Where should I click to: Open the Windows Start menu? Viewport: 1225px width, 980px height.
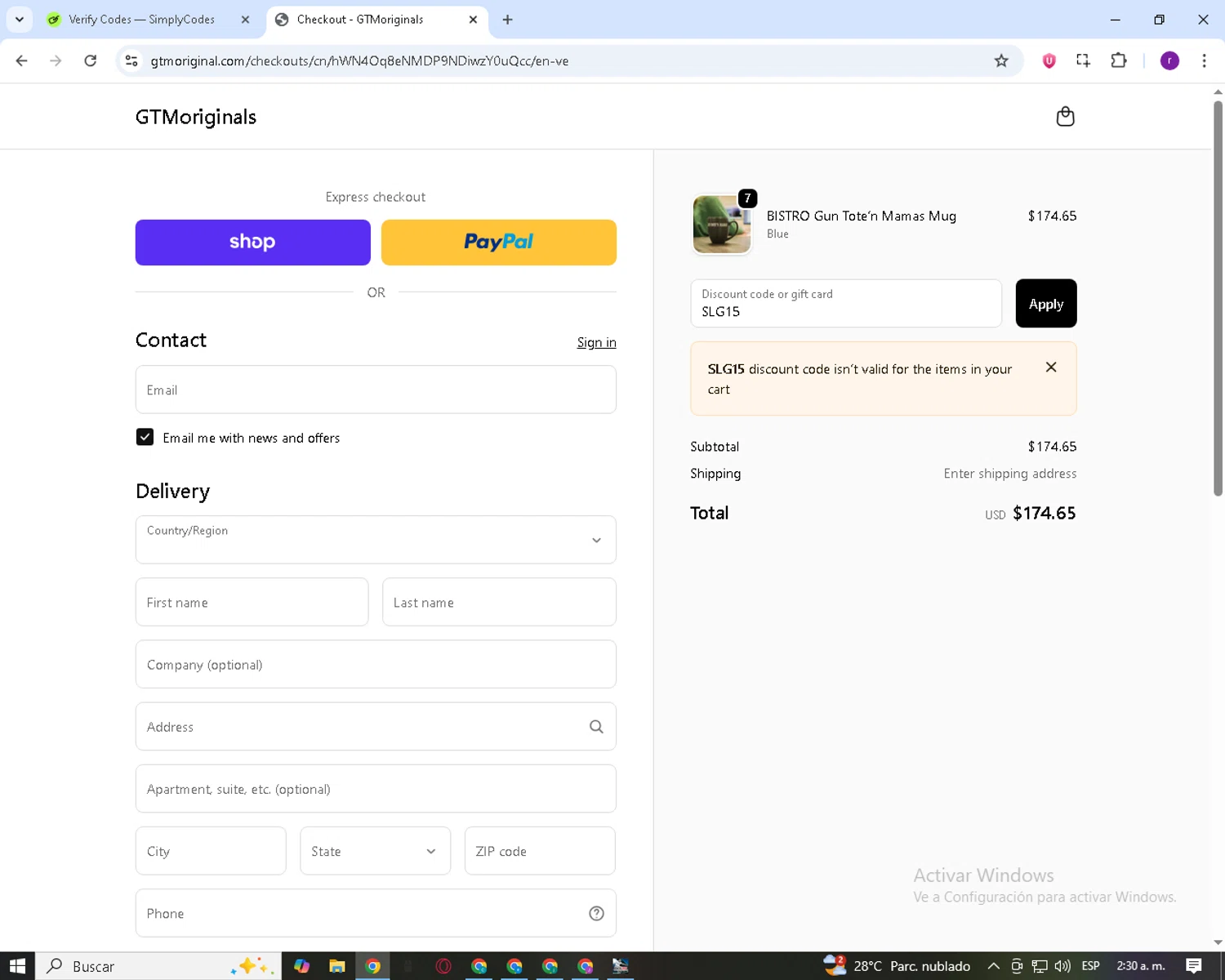coord(17,966)
